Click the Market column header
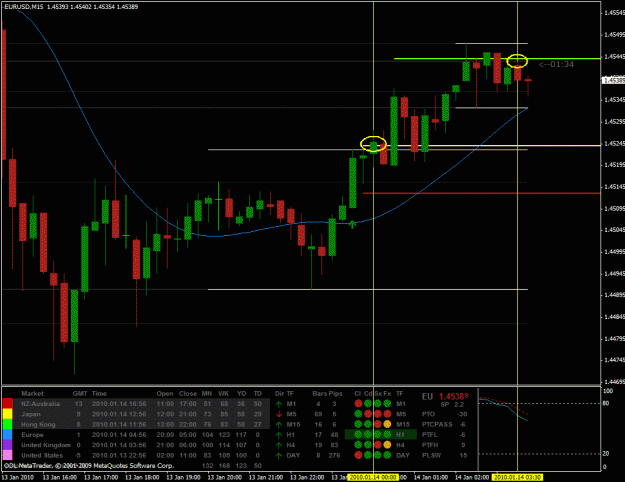 coord(32,393)
